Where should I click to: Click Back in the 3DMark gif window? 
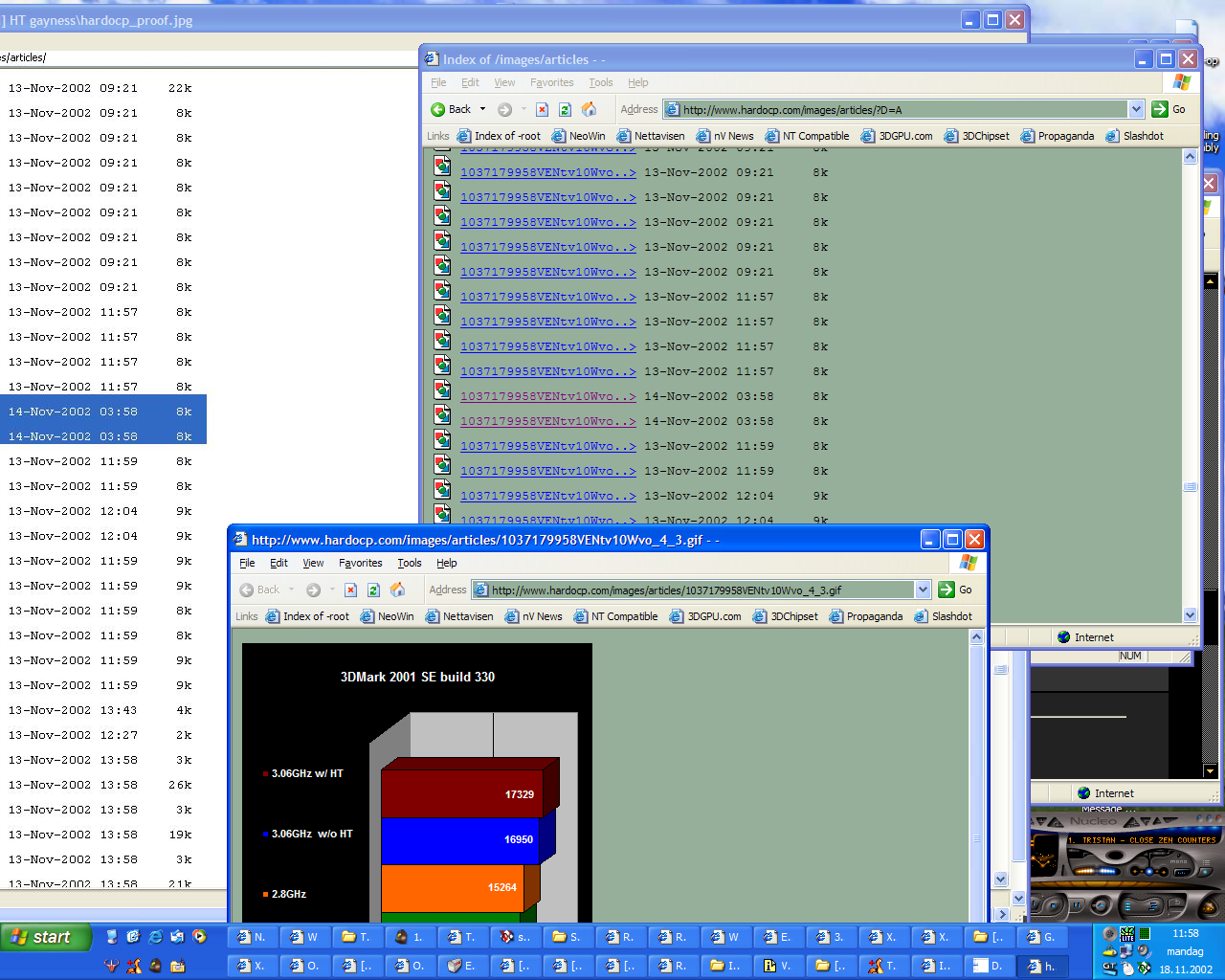pyautogui.click(x=259, y=590)
